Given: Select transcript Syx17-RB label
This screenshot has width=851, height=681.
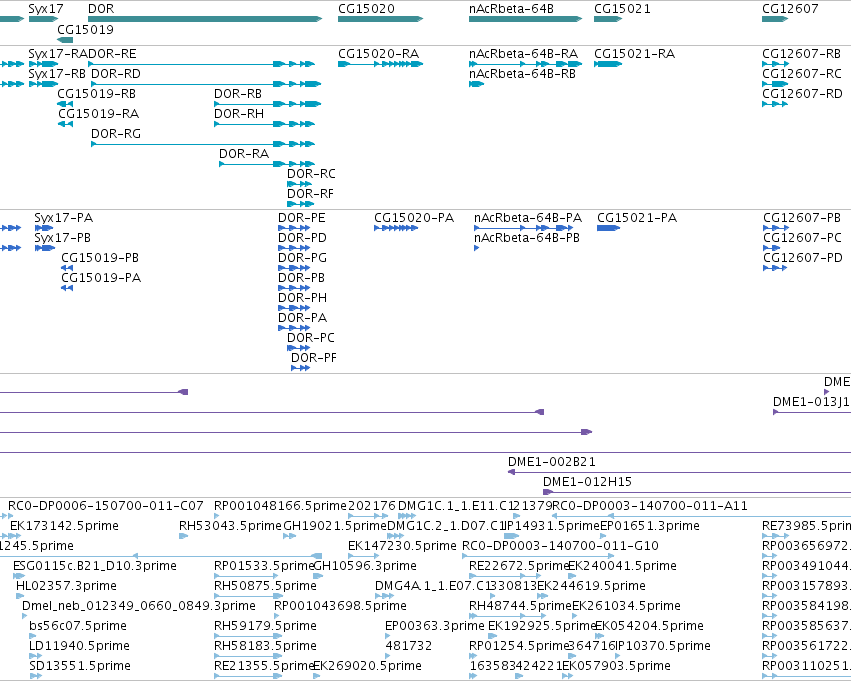Looking at the screenshot, I should (x=57, y=74).
